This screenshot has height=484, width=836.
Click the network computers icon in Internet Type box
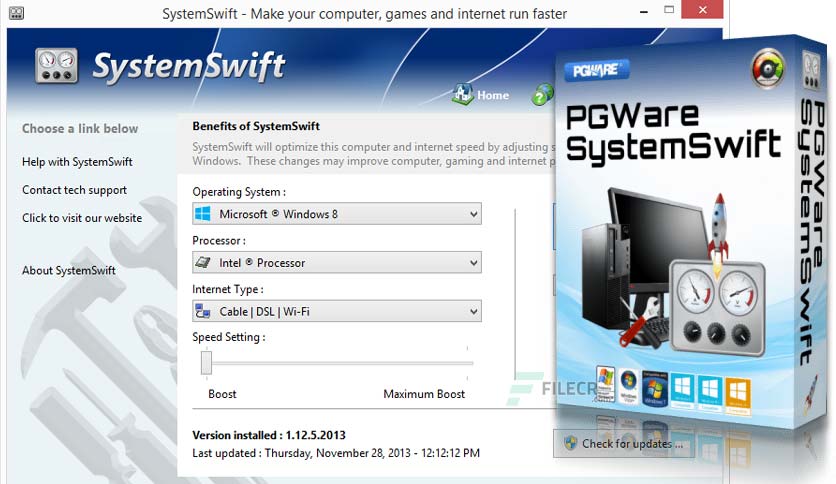(203, 311)
